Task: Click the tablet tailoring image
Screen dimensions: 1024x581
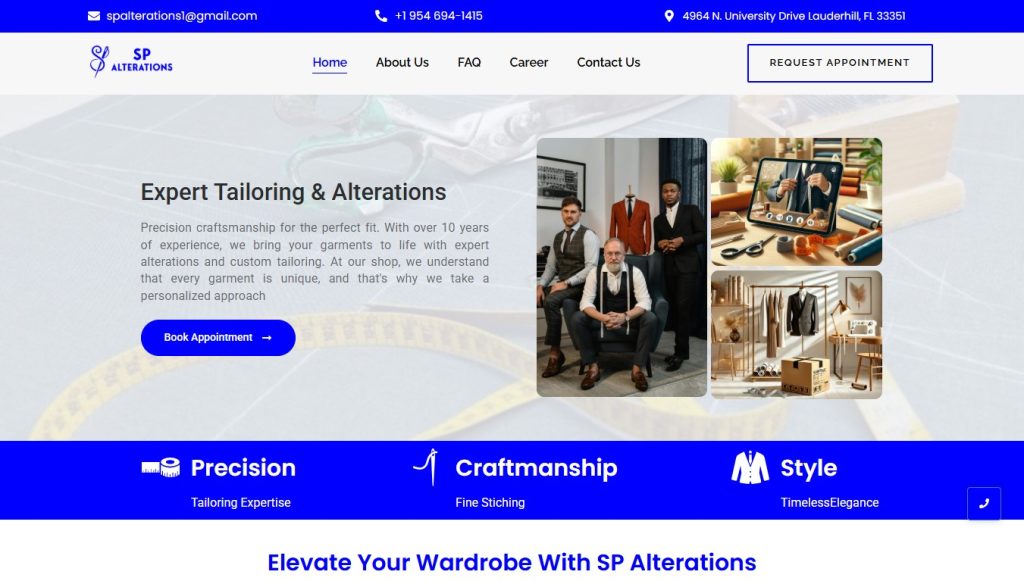Action: click(796, 202)
